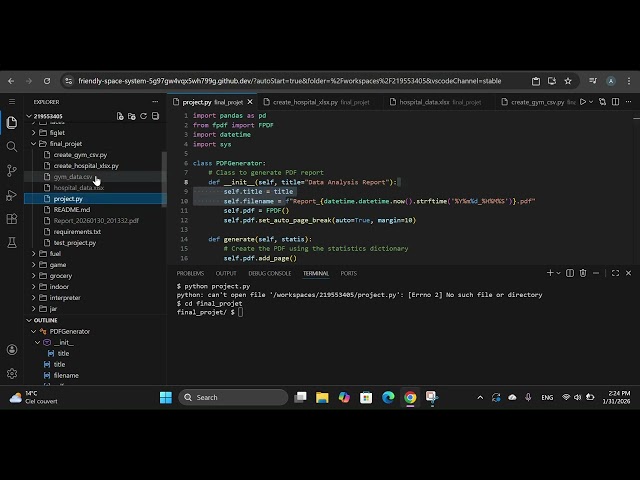
Task: Switch to the hospital_data.xlsx editor tab
Action: coord(426,102)
